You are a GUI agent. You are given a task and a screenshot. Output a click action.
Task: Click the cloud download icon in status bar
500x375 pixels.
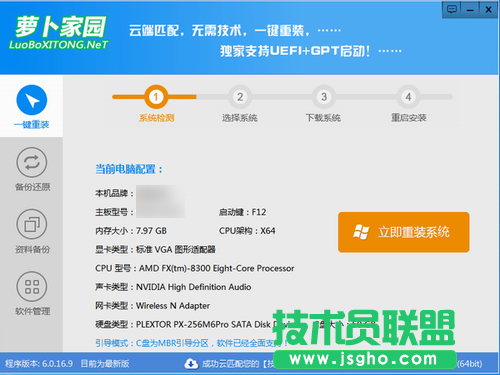click(x=191, y=364)
